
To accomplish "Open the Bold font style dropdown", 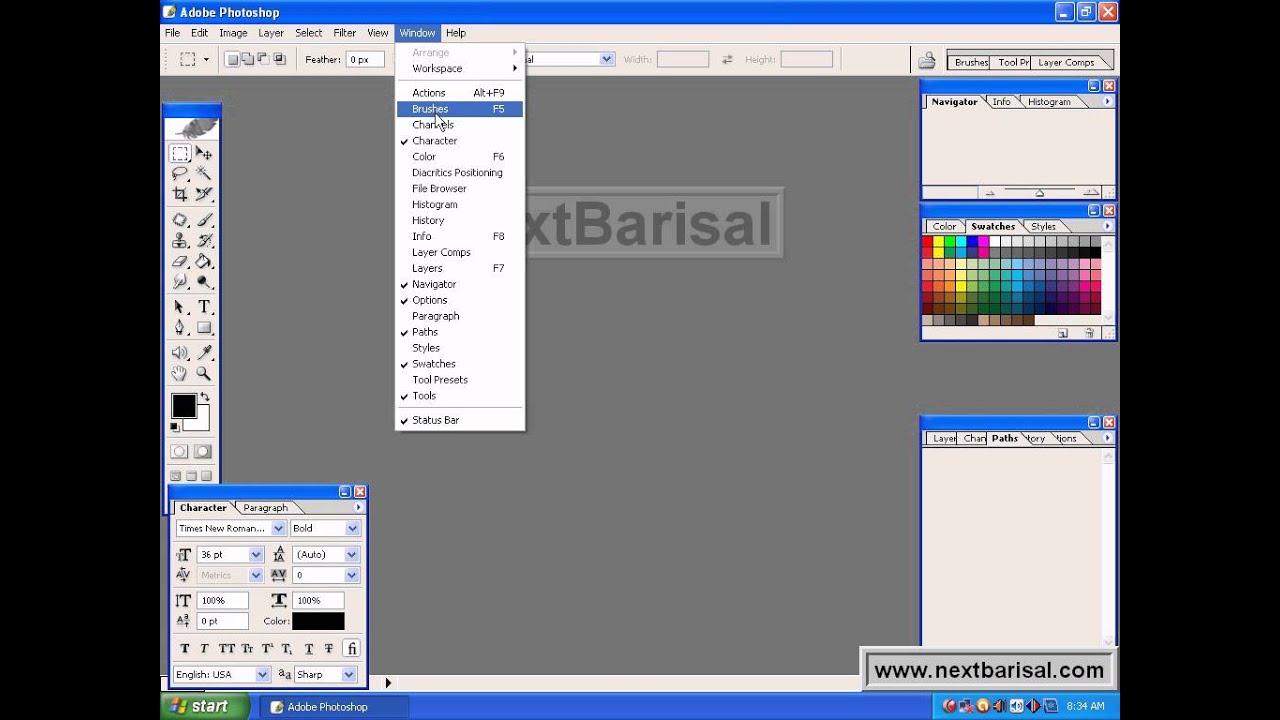I will pyautogui.click(x=352, y=528).
